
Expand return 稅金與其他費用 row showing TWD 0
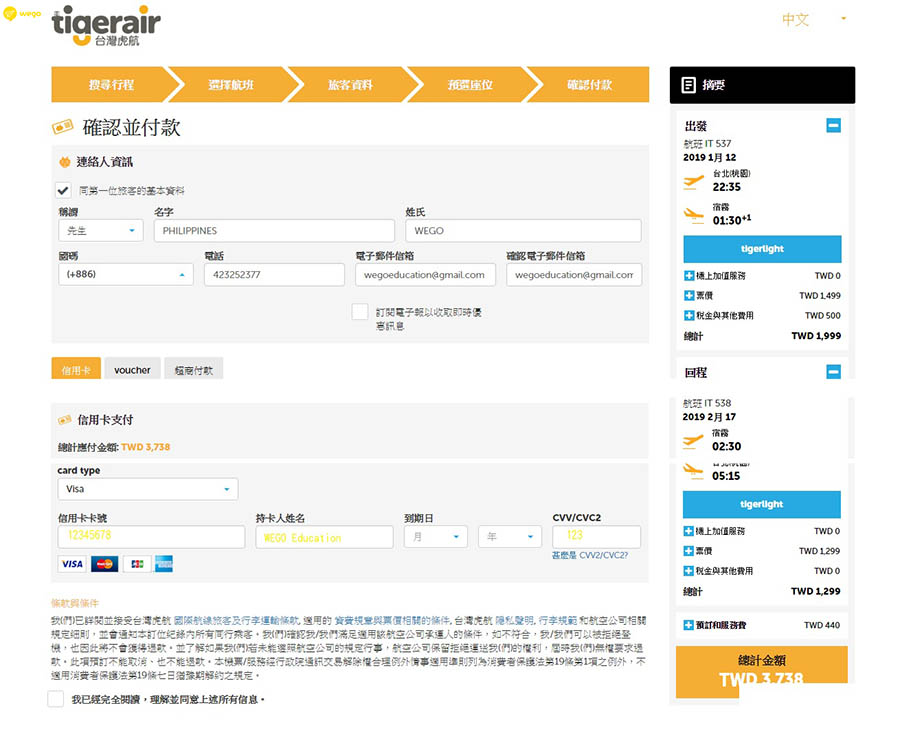coord(688,571)
